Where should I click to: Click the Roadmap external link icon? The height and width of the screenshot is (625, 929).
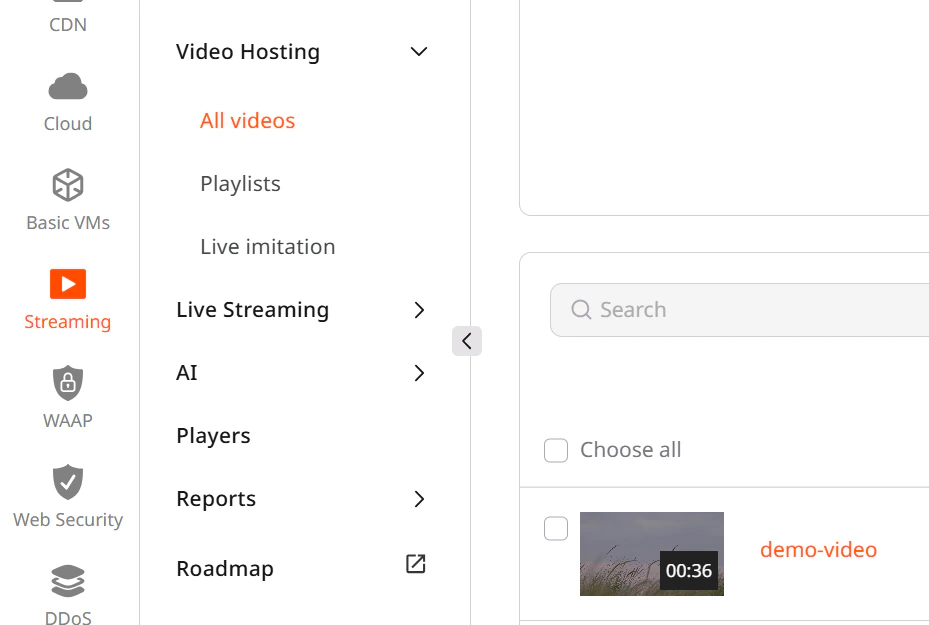[415, 564]
